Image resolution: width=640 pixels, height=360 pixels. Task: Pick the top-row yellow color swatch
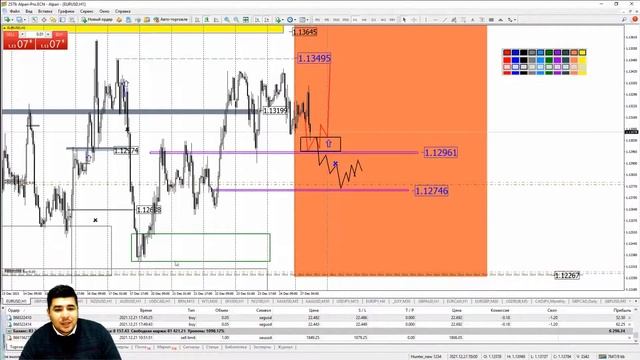pos(582,52)
